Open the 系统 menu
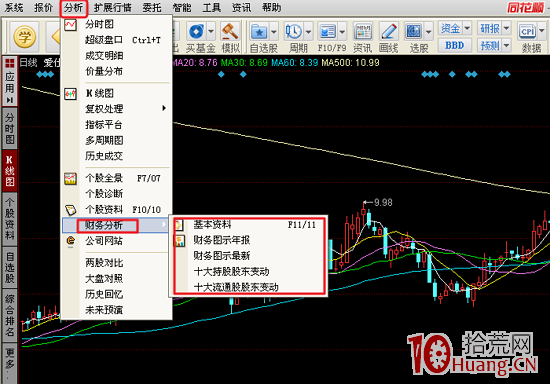This screenshot has width=550, height=384. pyautogui.click(x=14, y=7)
